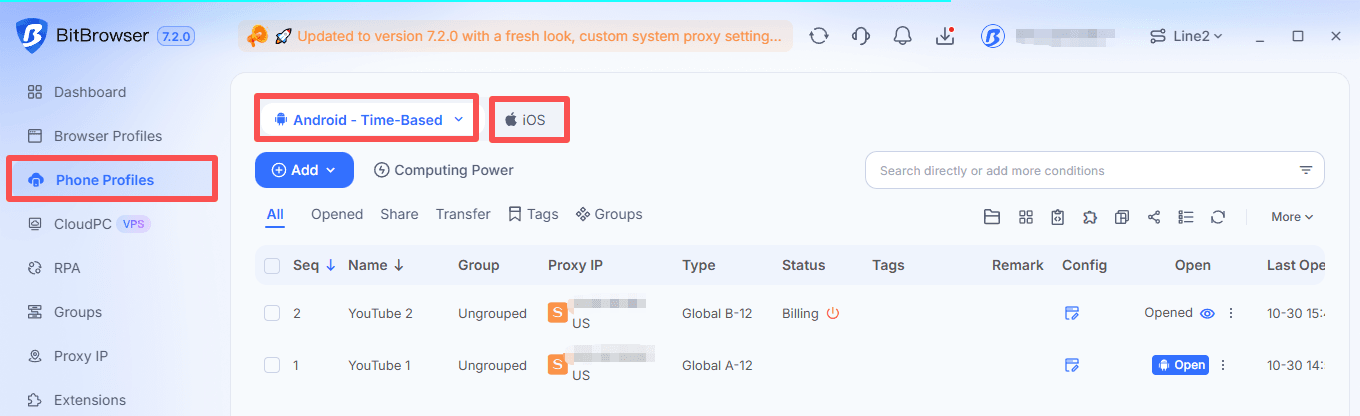Open search filter conditions icon
The height and width of the screenshot is (416, 1360).
pyautogui.click(x=1305, y=170)
